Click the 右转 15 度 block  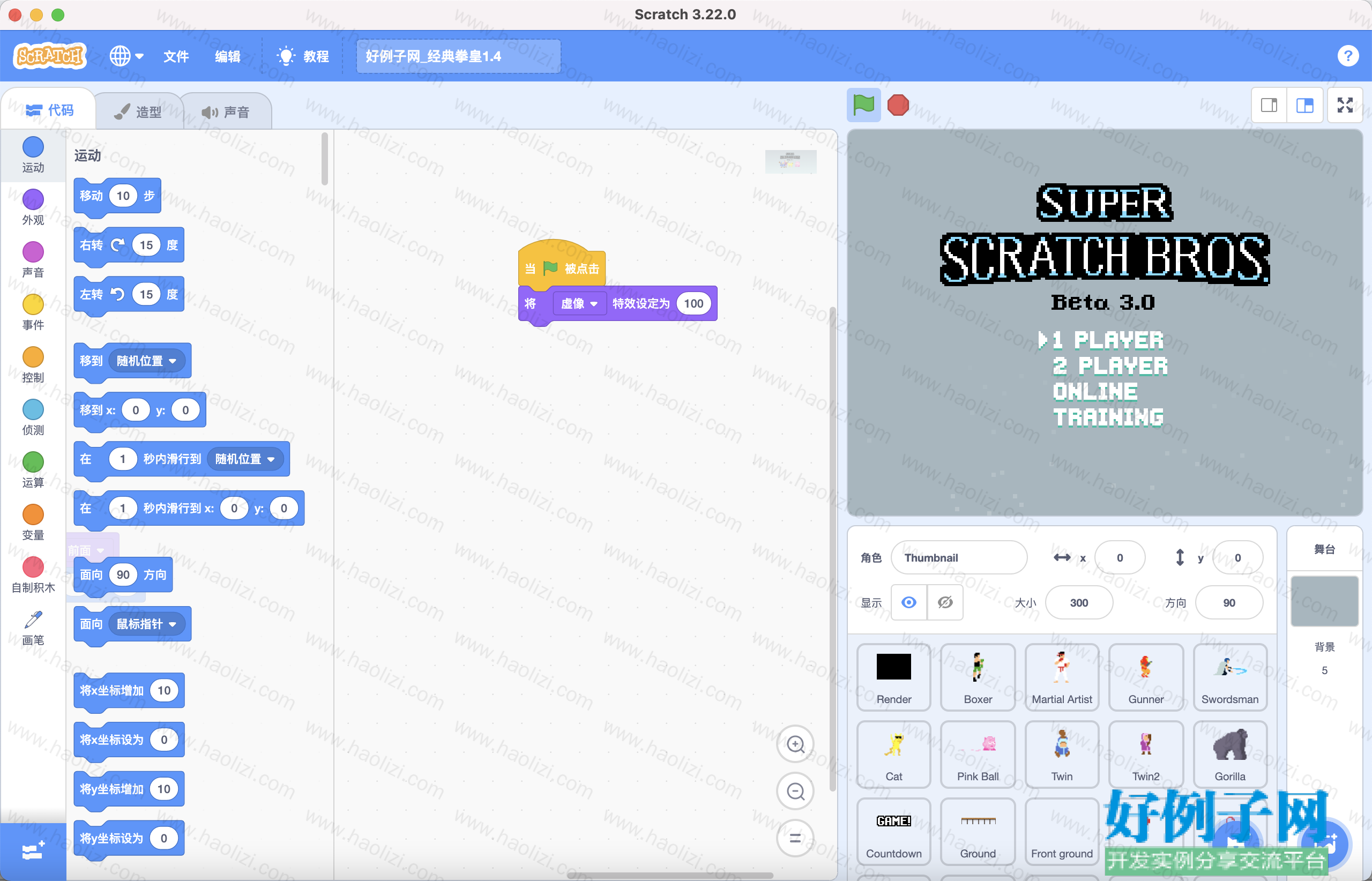tap(129, 245)
